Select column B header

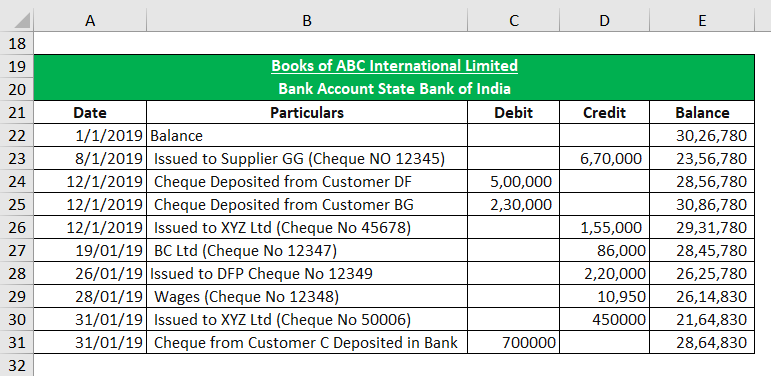click(x=307, y=21)
